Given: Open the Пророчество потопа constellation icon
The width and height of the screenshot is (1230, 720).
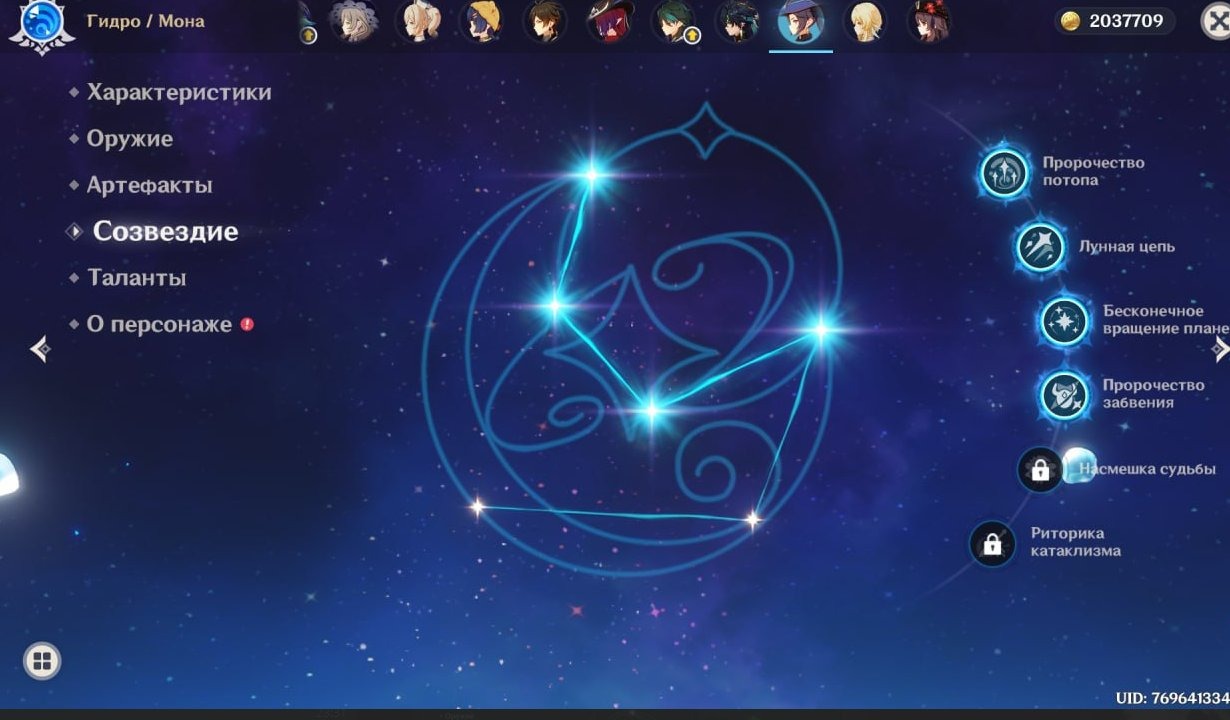Looking at the screenshot, I should point(1004,172).
